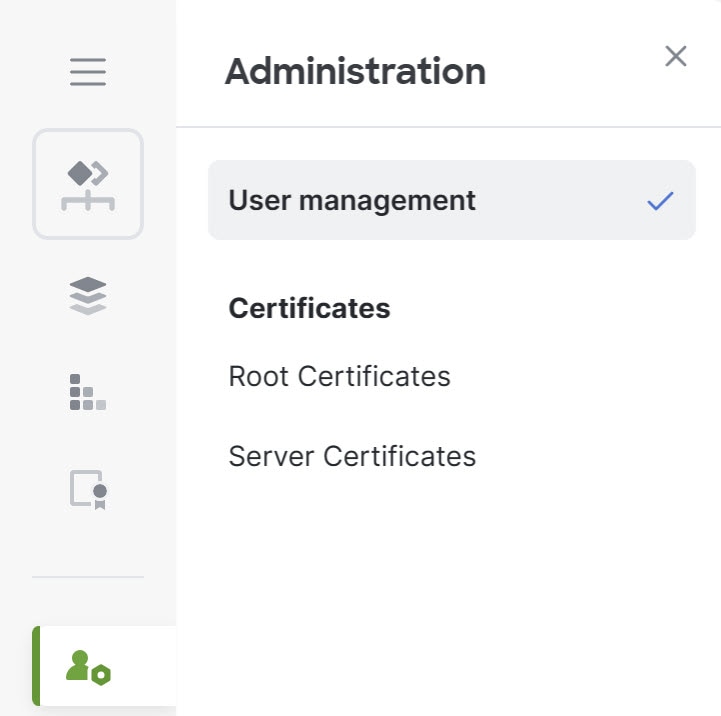This screenshot has width=721, height=716.
Task: Click the sidebar divider line above the admin icon
Action: click(x=88, y=576)
